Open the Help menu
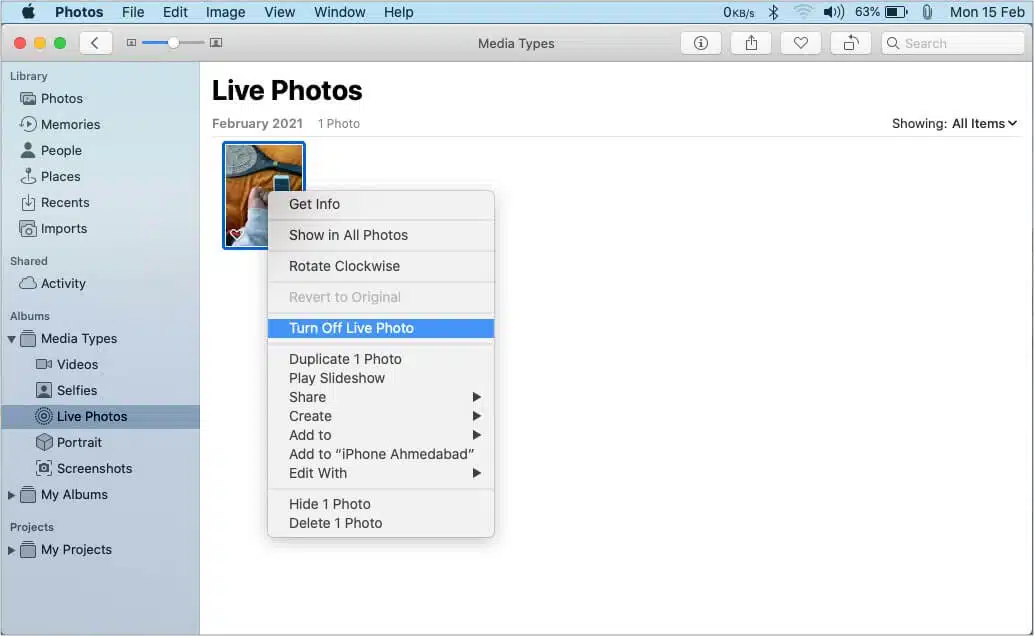The image size is (1034, 636). click(x=398, y=12)
